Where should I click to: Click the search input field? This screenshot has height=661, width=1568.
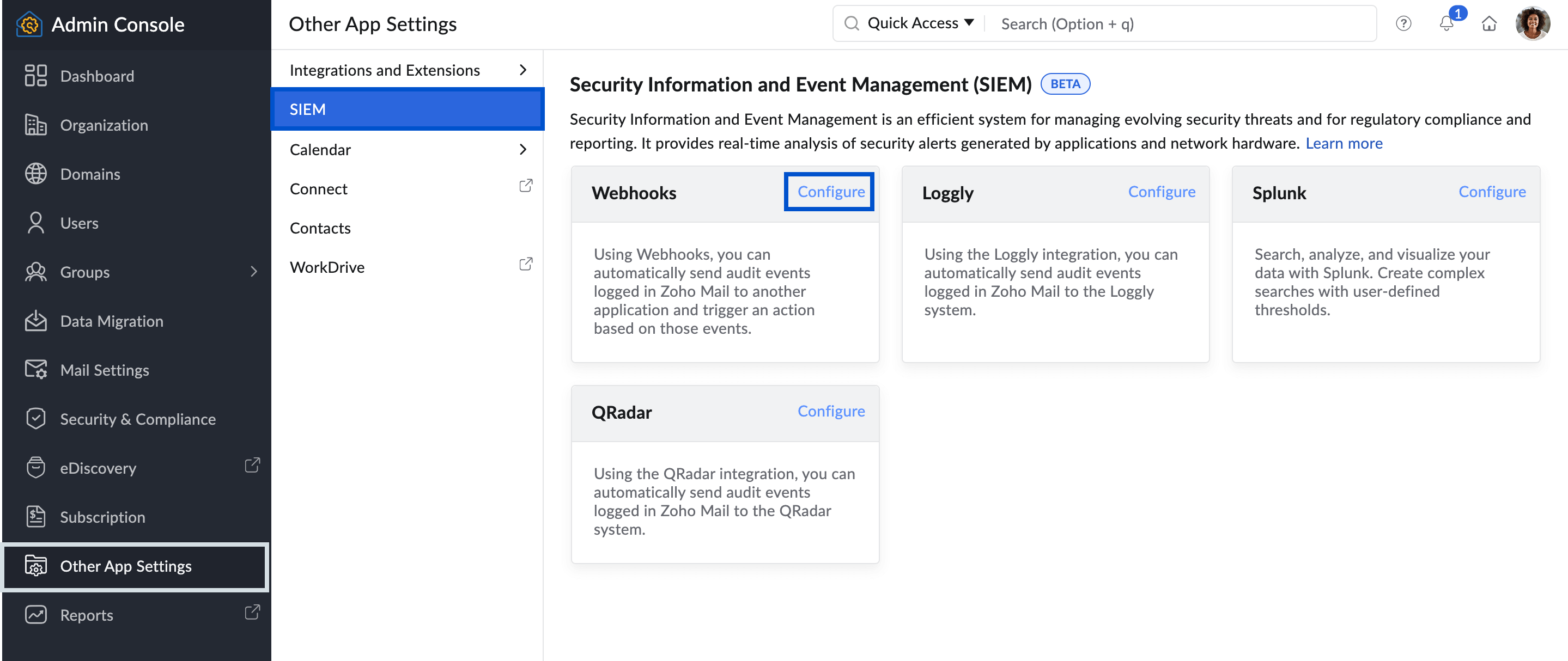pyautogui.click(x=1186, y=22)
